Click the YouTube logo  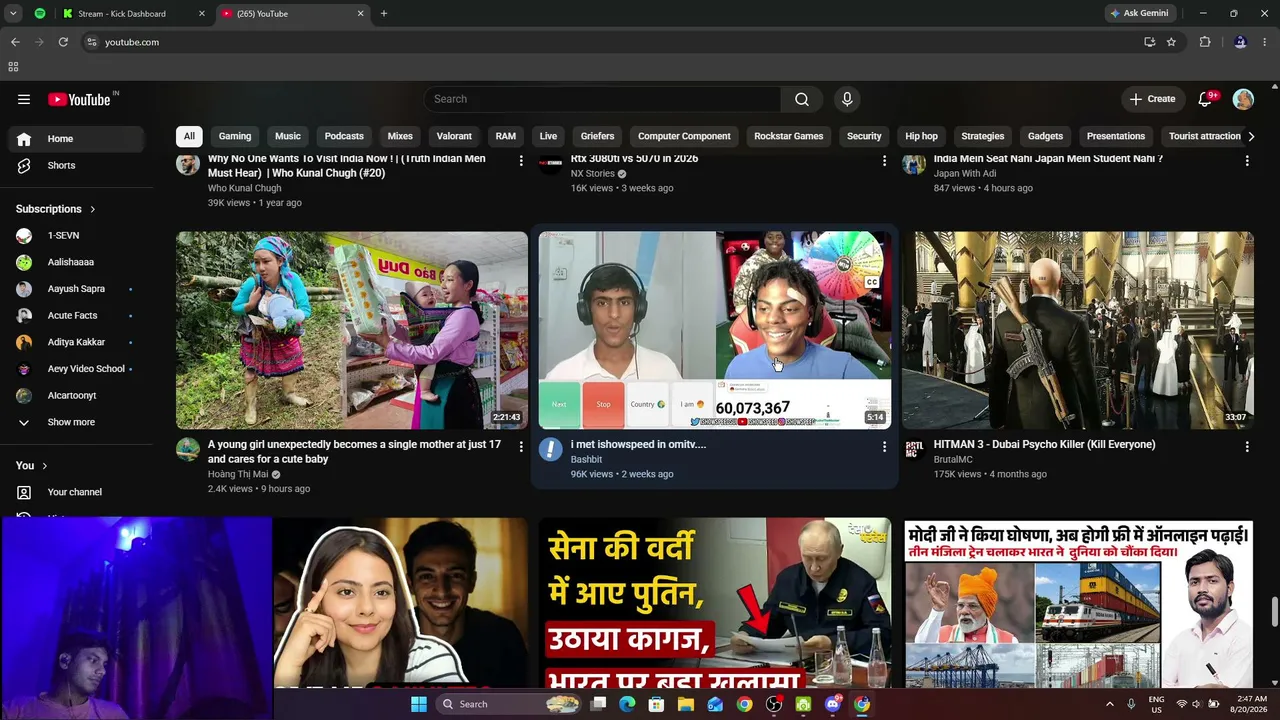point(80,99)
